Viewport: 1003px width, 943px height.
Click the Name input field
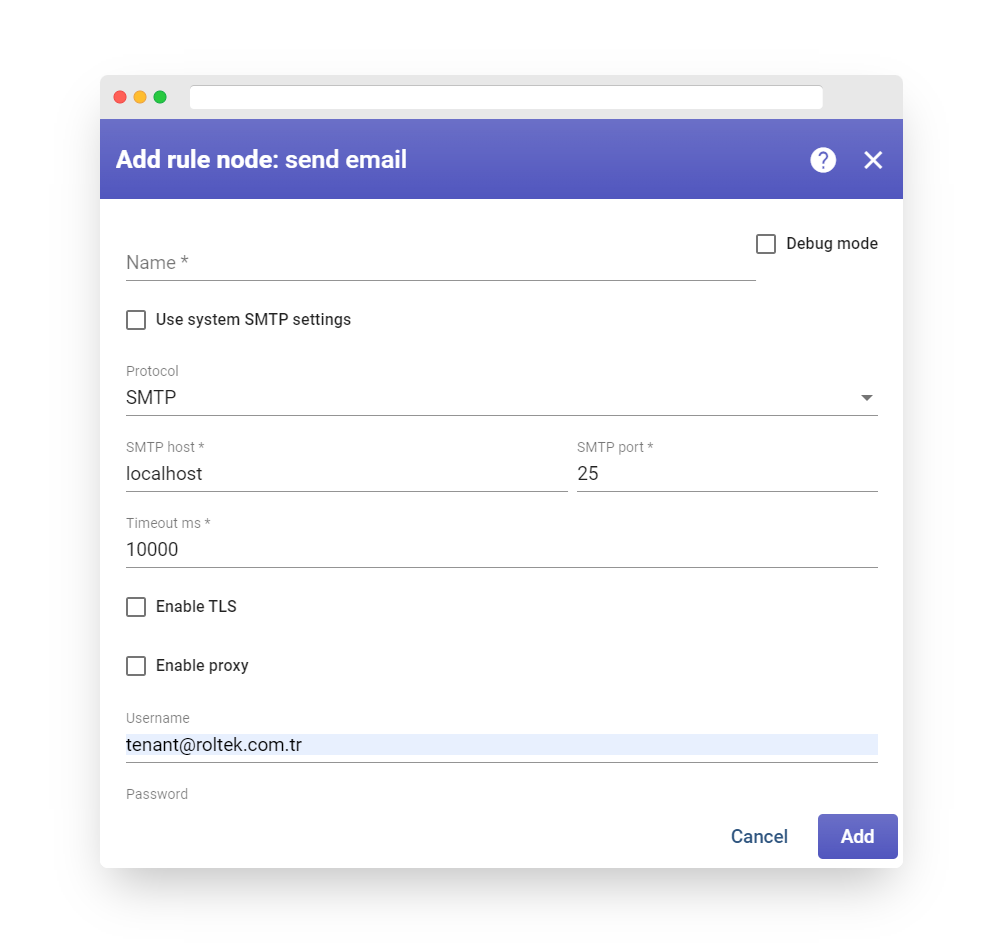click(x=441, y=263)
